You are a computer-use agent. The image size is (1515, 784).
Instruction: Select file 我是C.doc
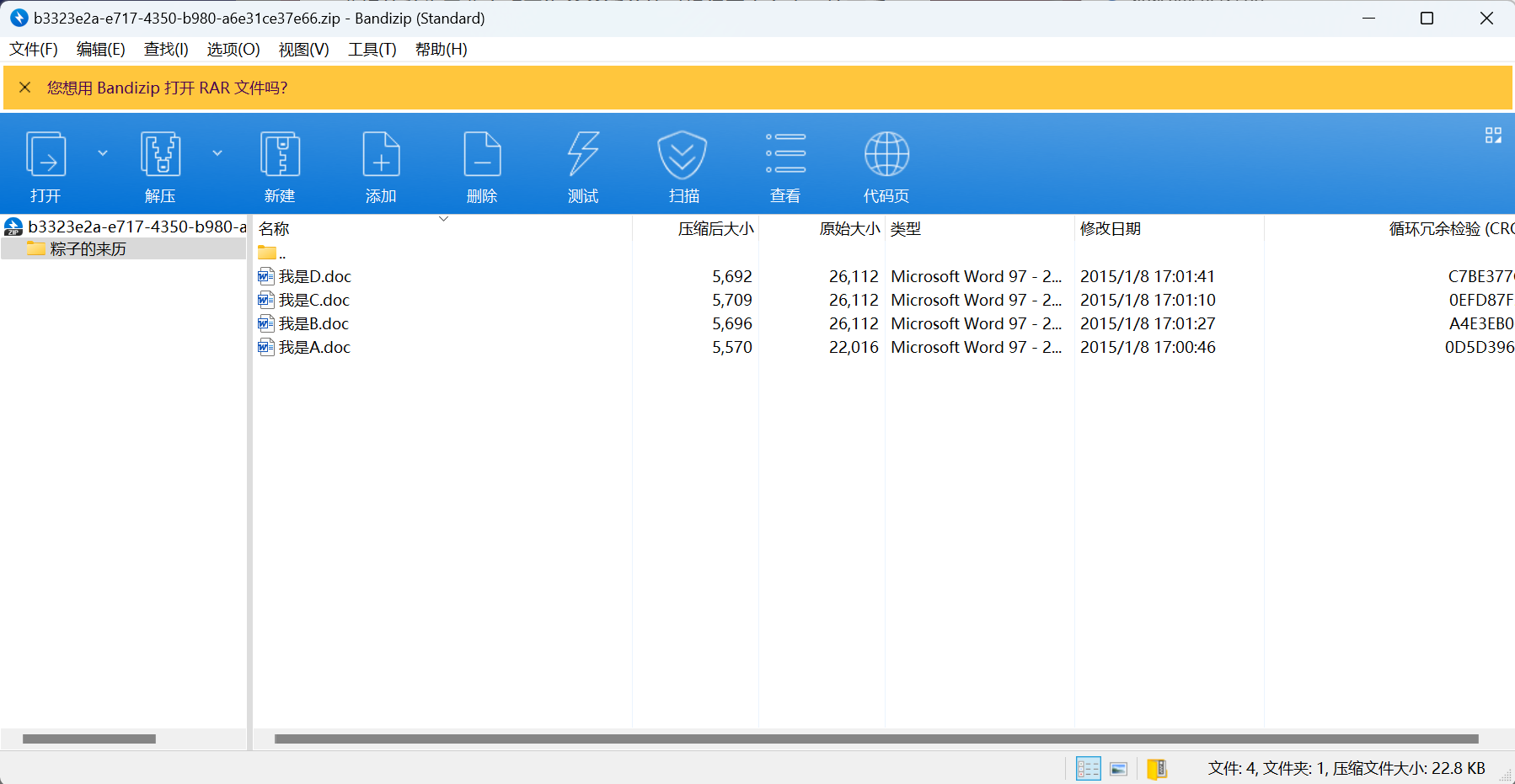click(x=313, y=300)
